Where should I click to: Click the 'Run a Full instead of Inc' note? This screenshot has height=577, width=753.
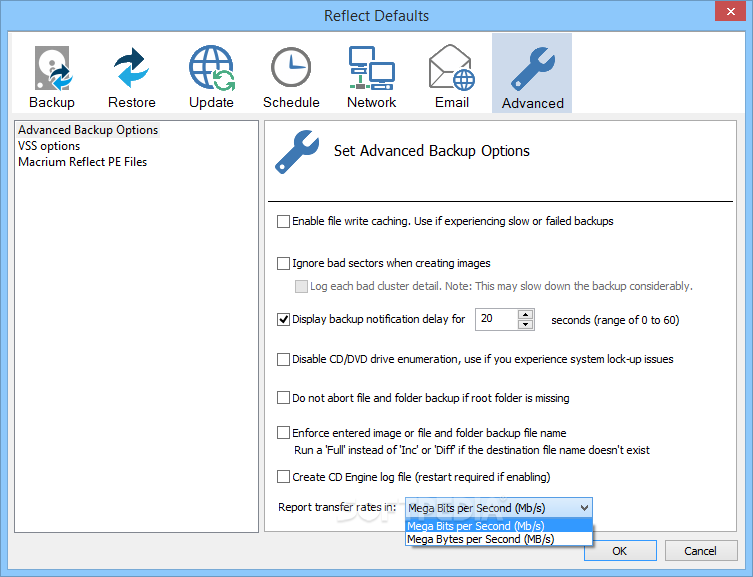[x=472, y=450]
